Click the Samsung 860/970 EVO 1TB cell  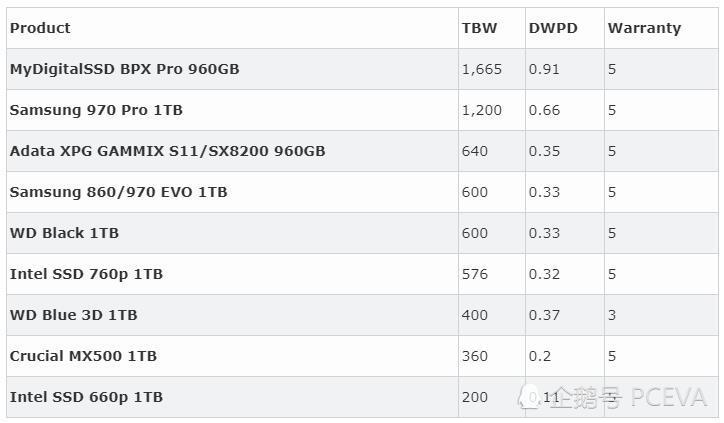pos(118,192)
